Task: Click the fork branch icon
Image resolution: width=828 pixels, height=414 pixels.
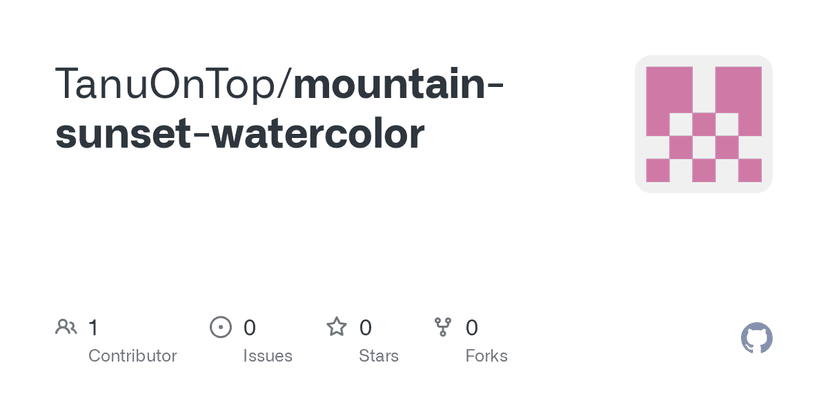Action: (x=443, y=326)
